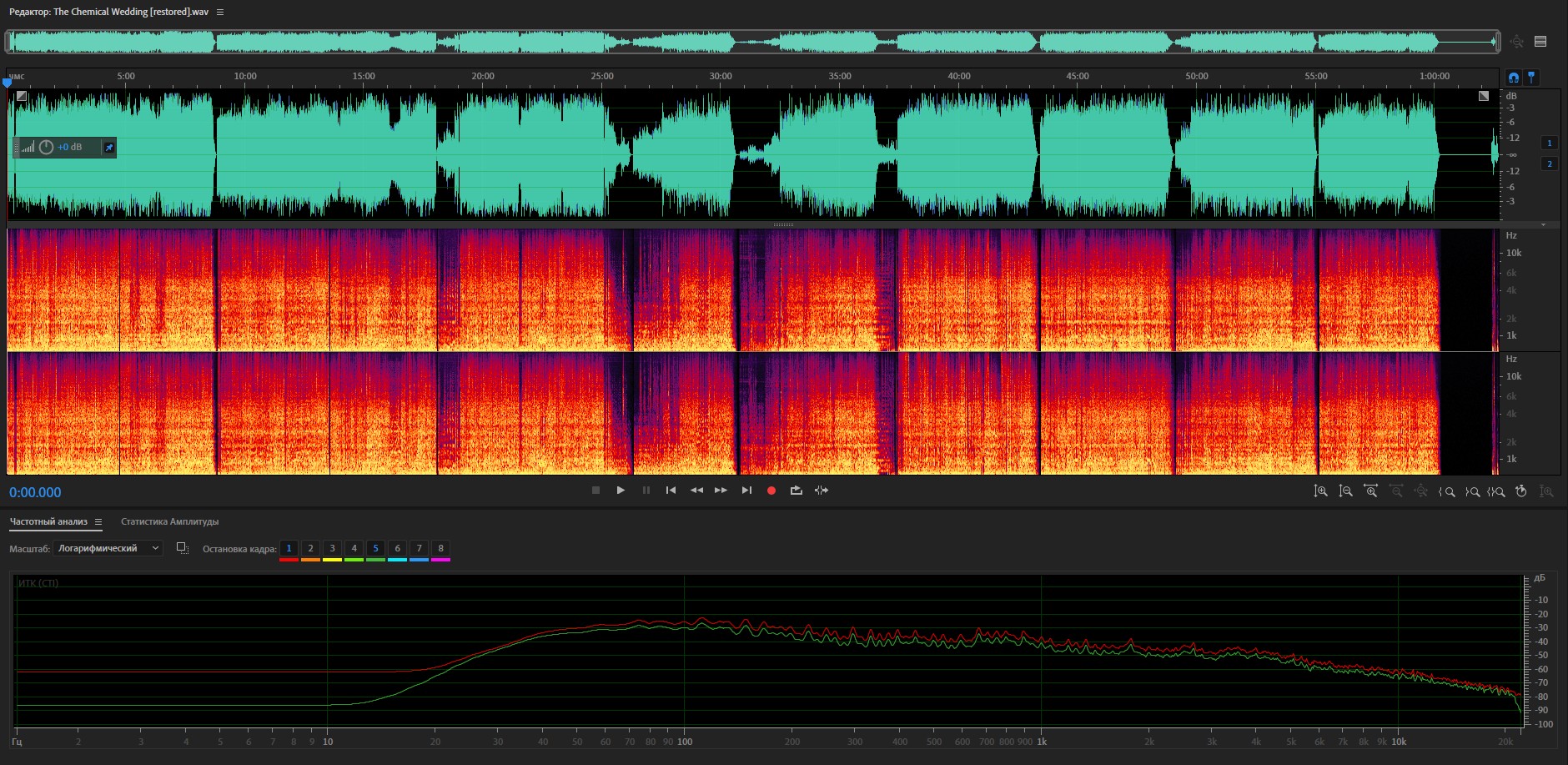
Task: Toggle loop playback icon
Action: click(797, 491)
